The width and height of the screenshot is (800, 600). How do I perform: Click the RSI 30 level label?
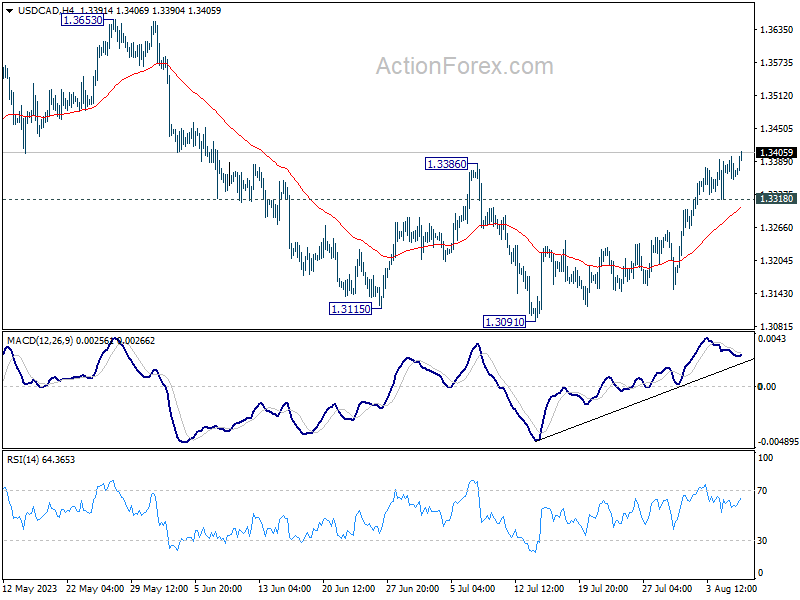point(762,541)
